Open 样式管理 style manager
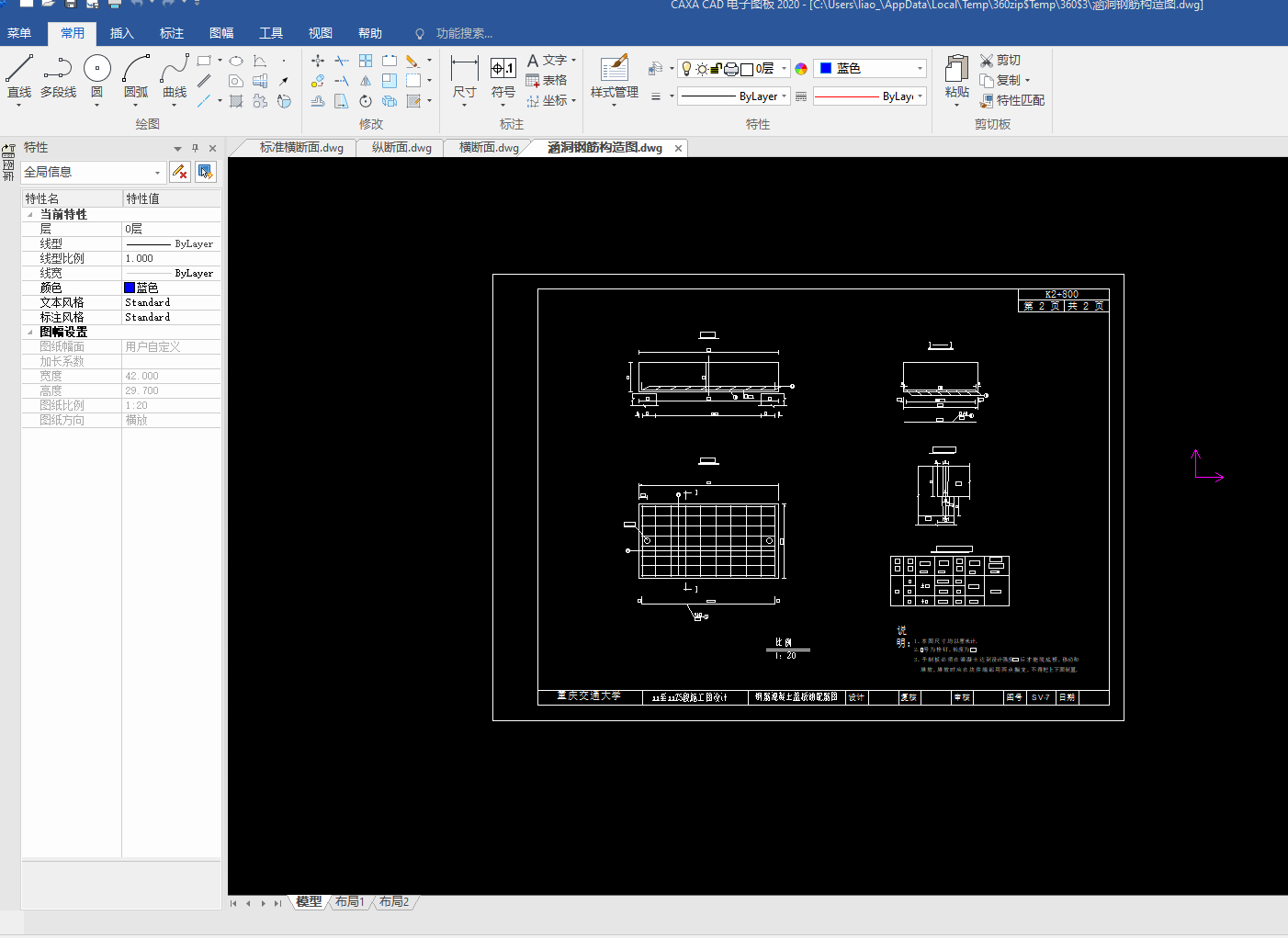Image resolution: width=1288 pixels, height=938 pixels. coord(615,77)
